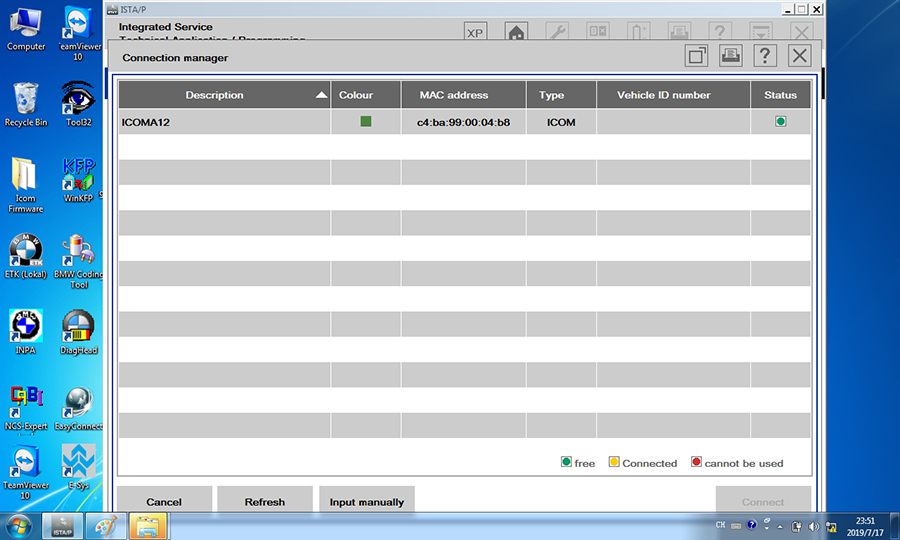The width and height of the screenshot is (900, 540).
Task: Sort by Description column header
Action: pyautogui.click(x=224, y=95)
